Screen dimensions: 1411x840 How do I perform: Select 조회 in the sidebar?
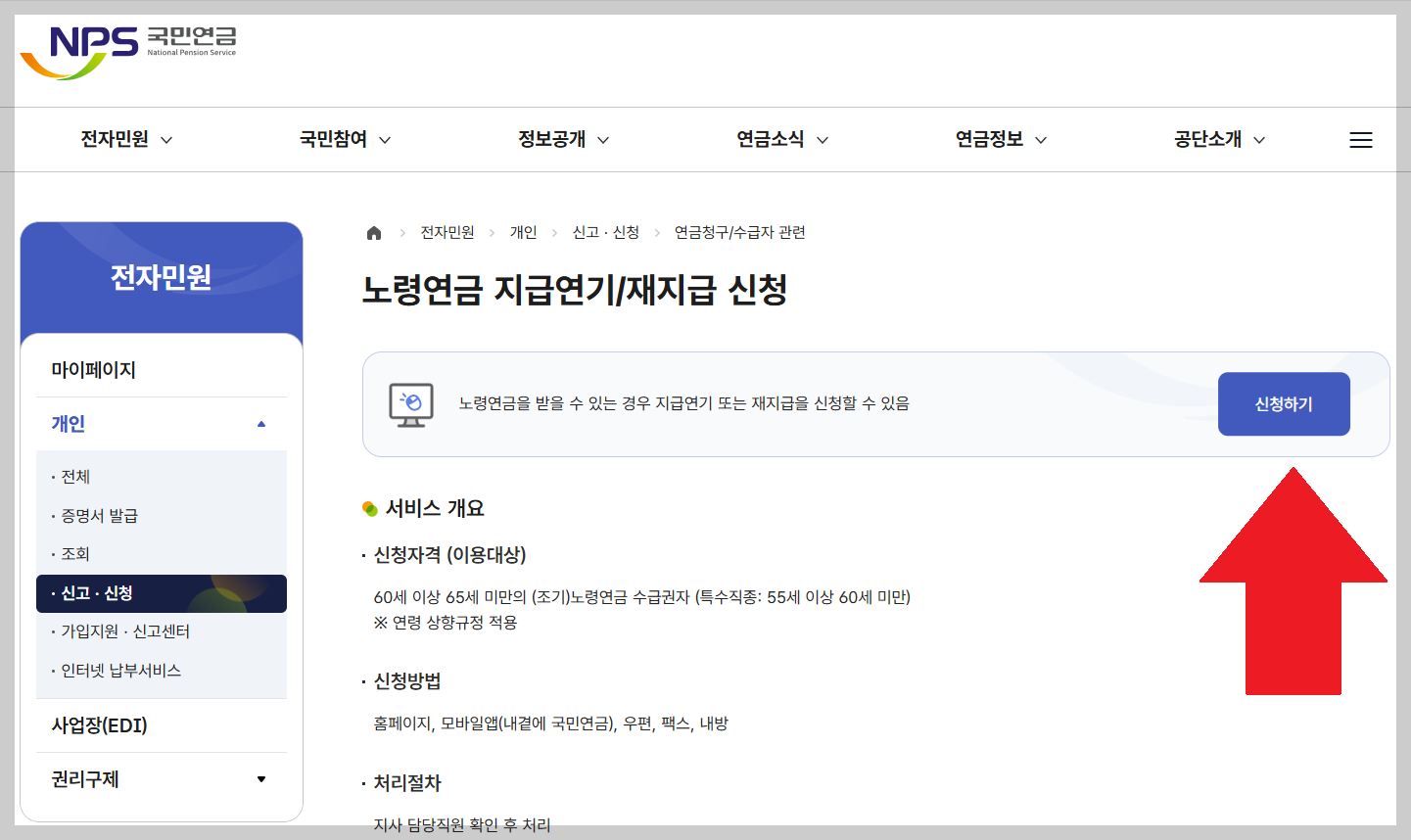(x=76, y=553)
